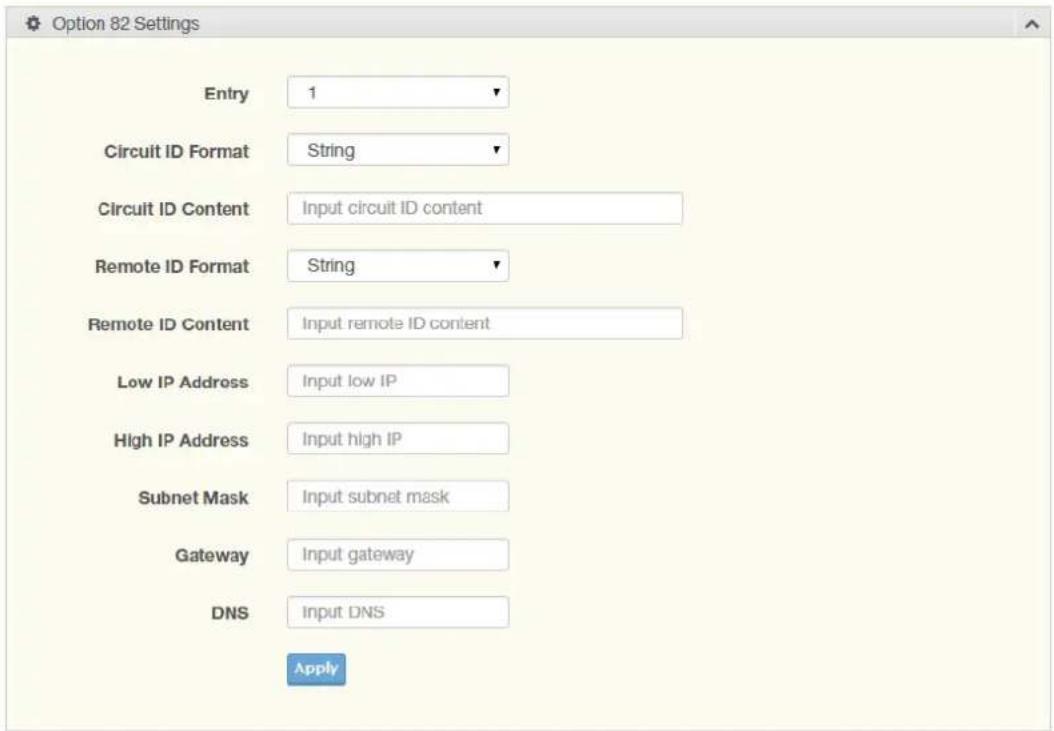Click the High IP Address input field
1054x731 pixels.
[x=398, y=439]
